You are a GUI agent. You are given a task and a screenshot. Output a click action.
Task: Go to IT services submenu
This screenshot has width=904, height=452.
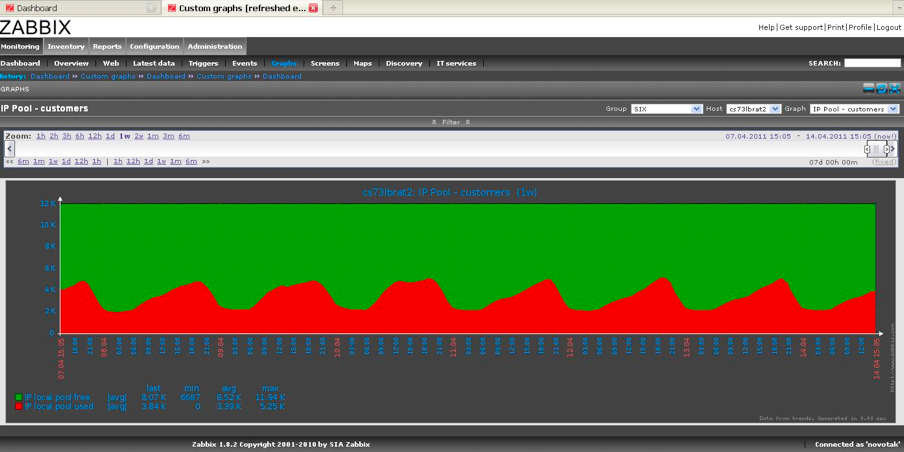coord(457,63)
